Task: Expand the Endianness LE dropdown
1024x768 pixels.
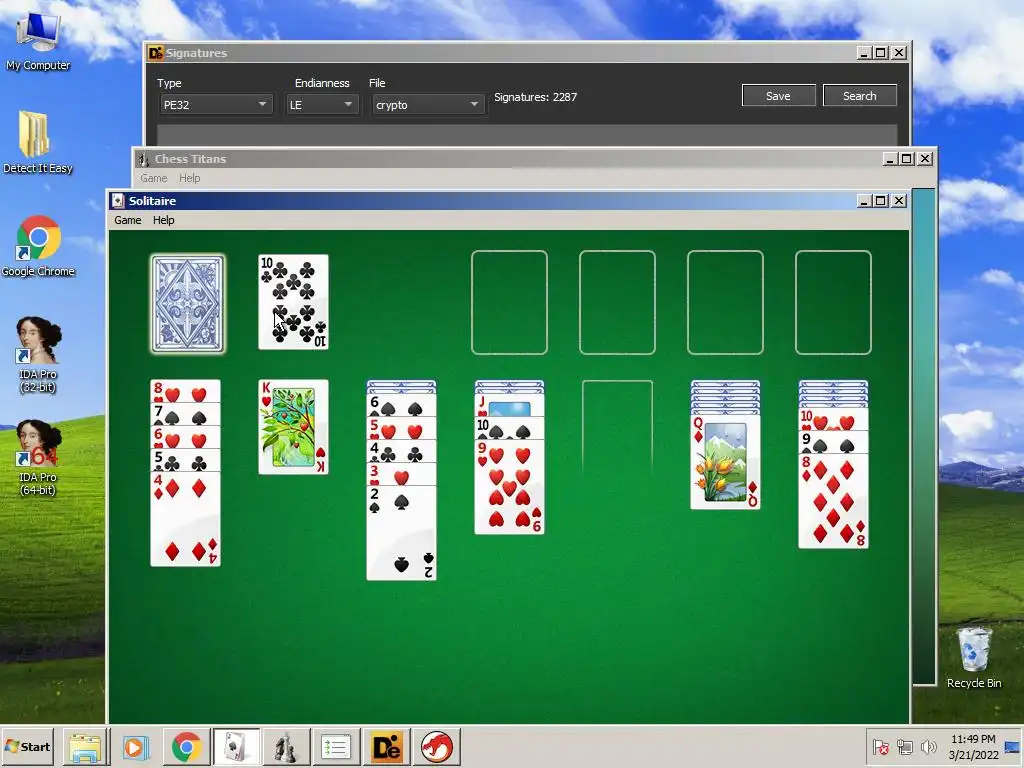Action: point(322,104)
